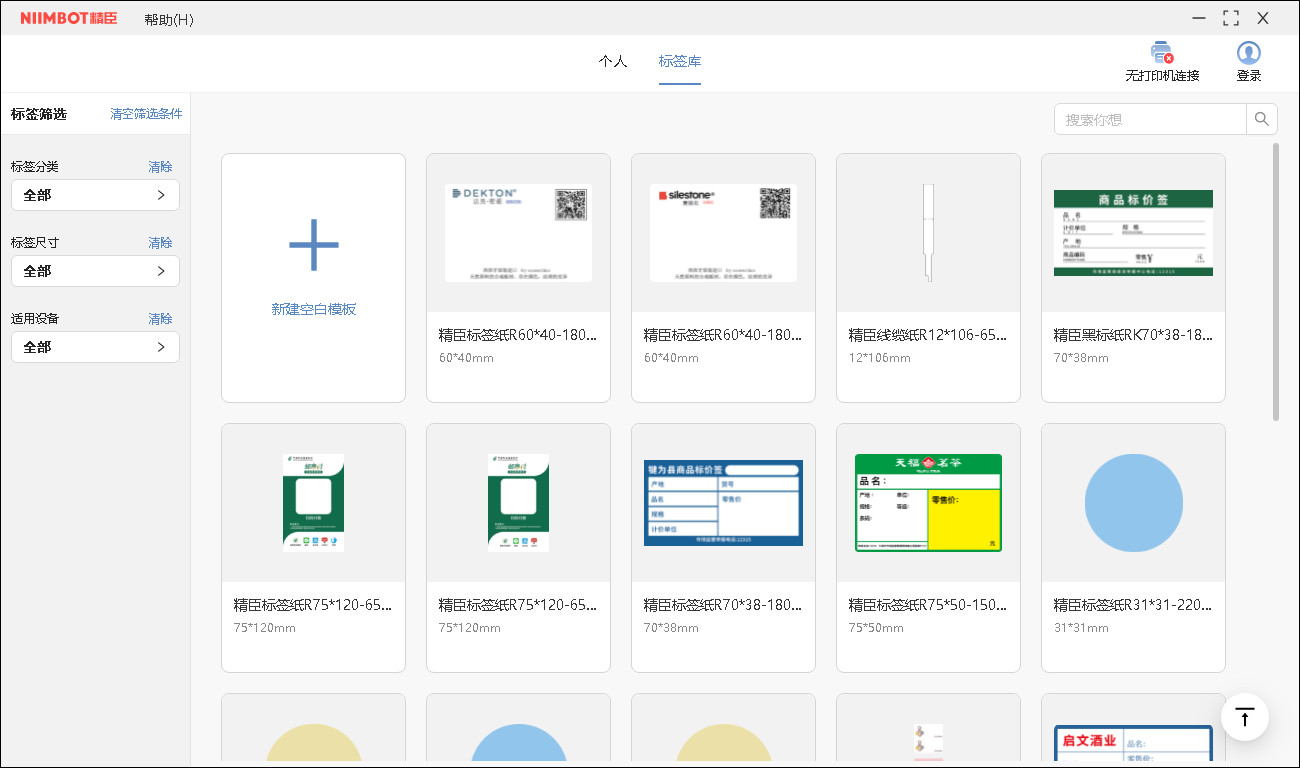Click the search magnifier icon

coord(1262,119)
